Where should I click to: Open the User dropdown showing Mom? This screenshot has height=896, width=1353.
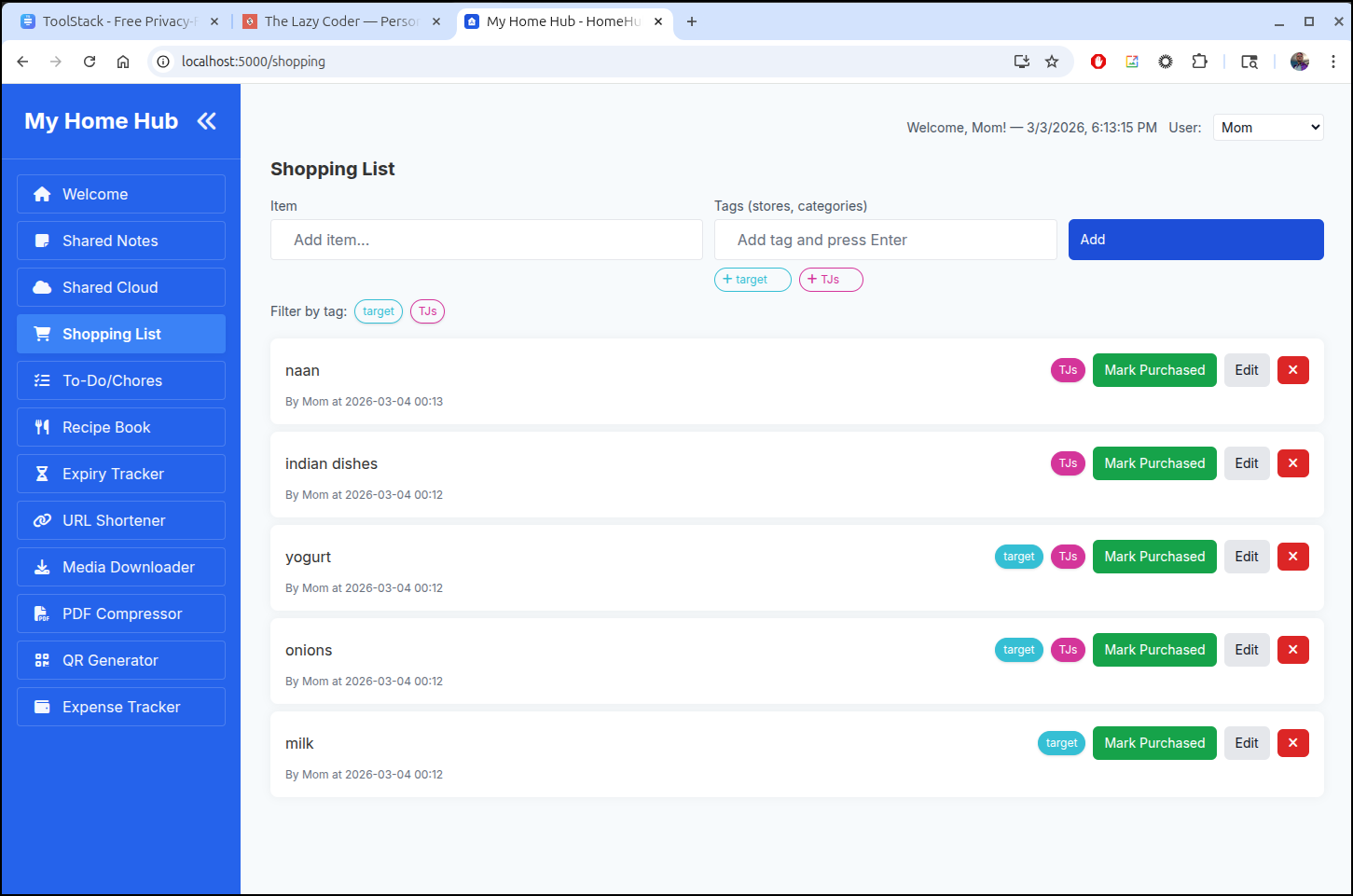(1267, 128)
